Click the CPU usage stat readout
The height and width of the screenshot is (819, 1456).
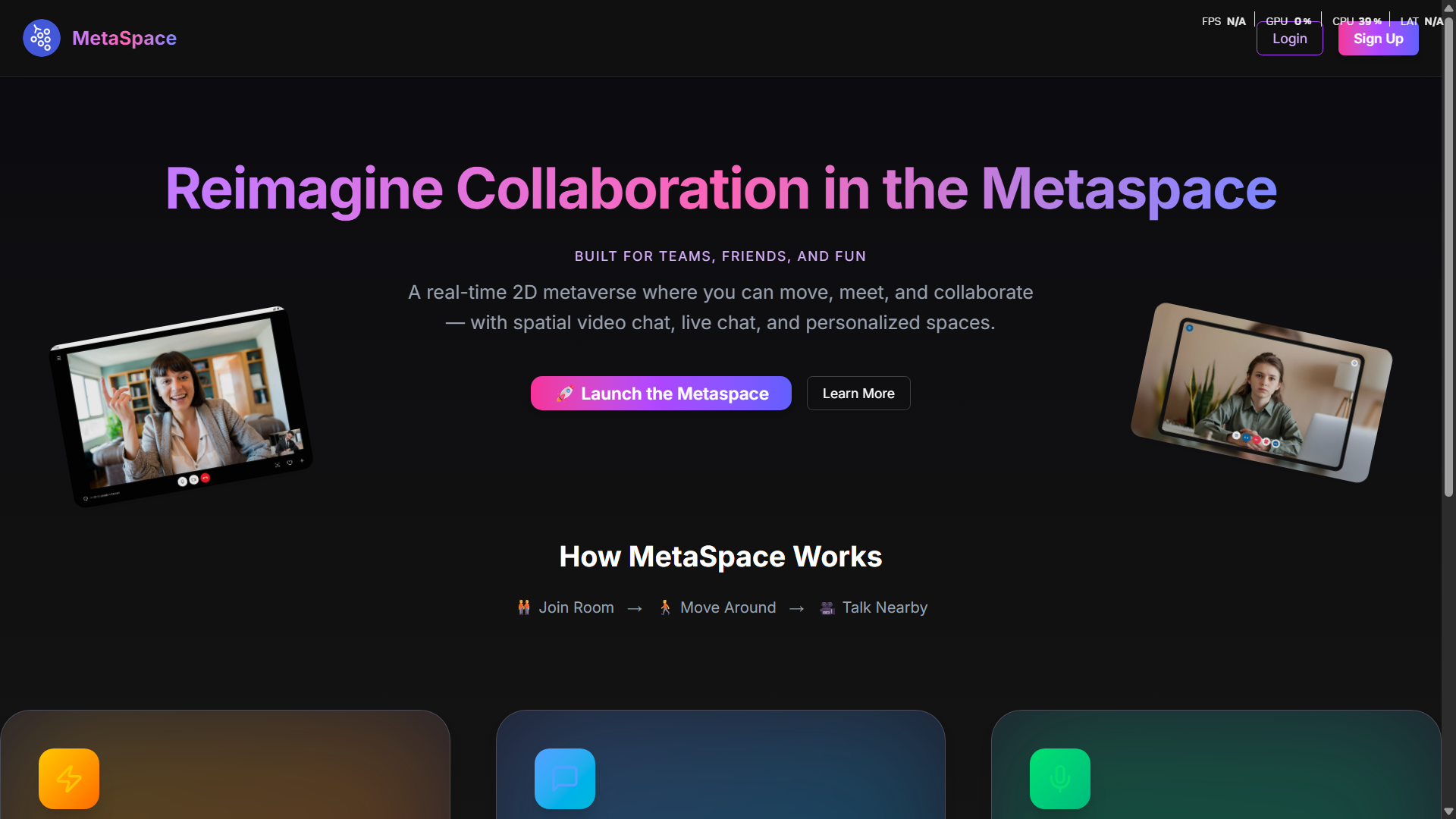tap(1356, 21)
